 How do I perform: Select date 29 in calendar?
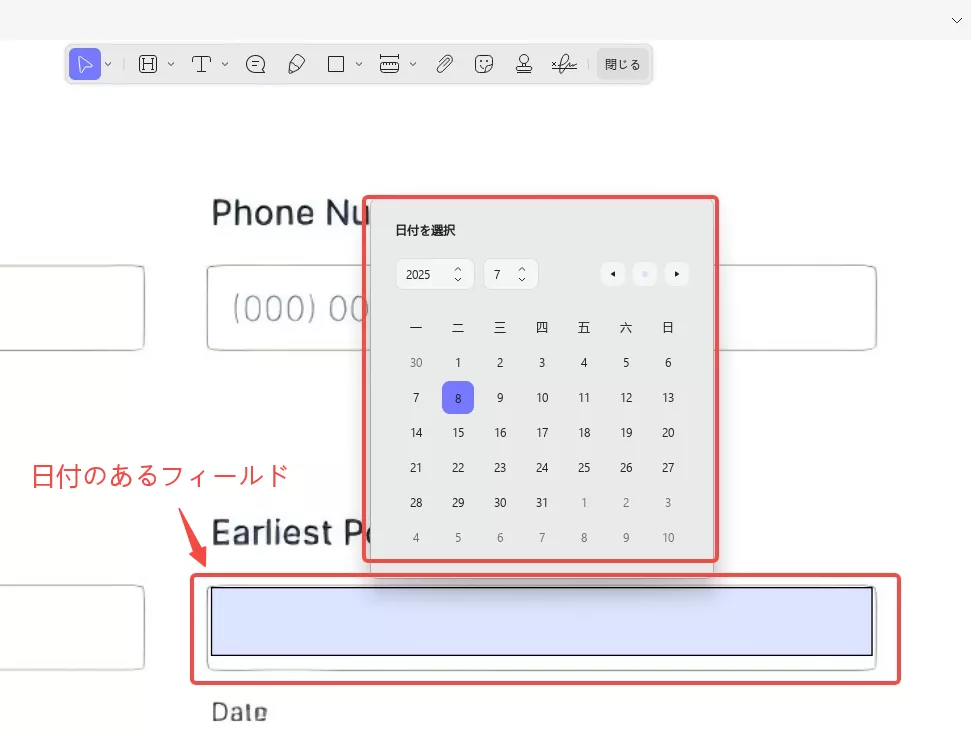(458, 503)
